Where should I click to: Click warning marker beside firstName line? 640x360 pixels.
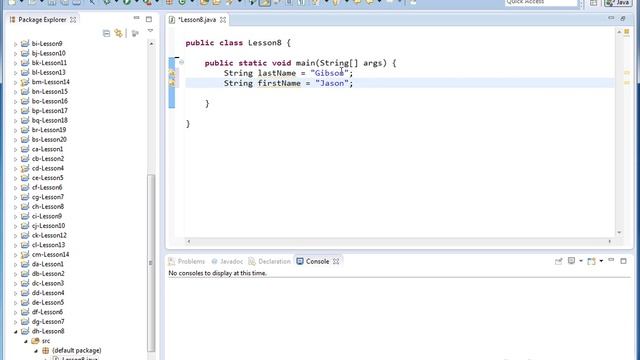[x=172, y=83]
